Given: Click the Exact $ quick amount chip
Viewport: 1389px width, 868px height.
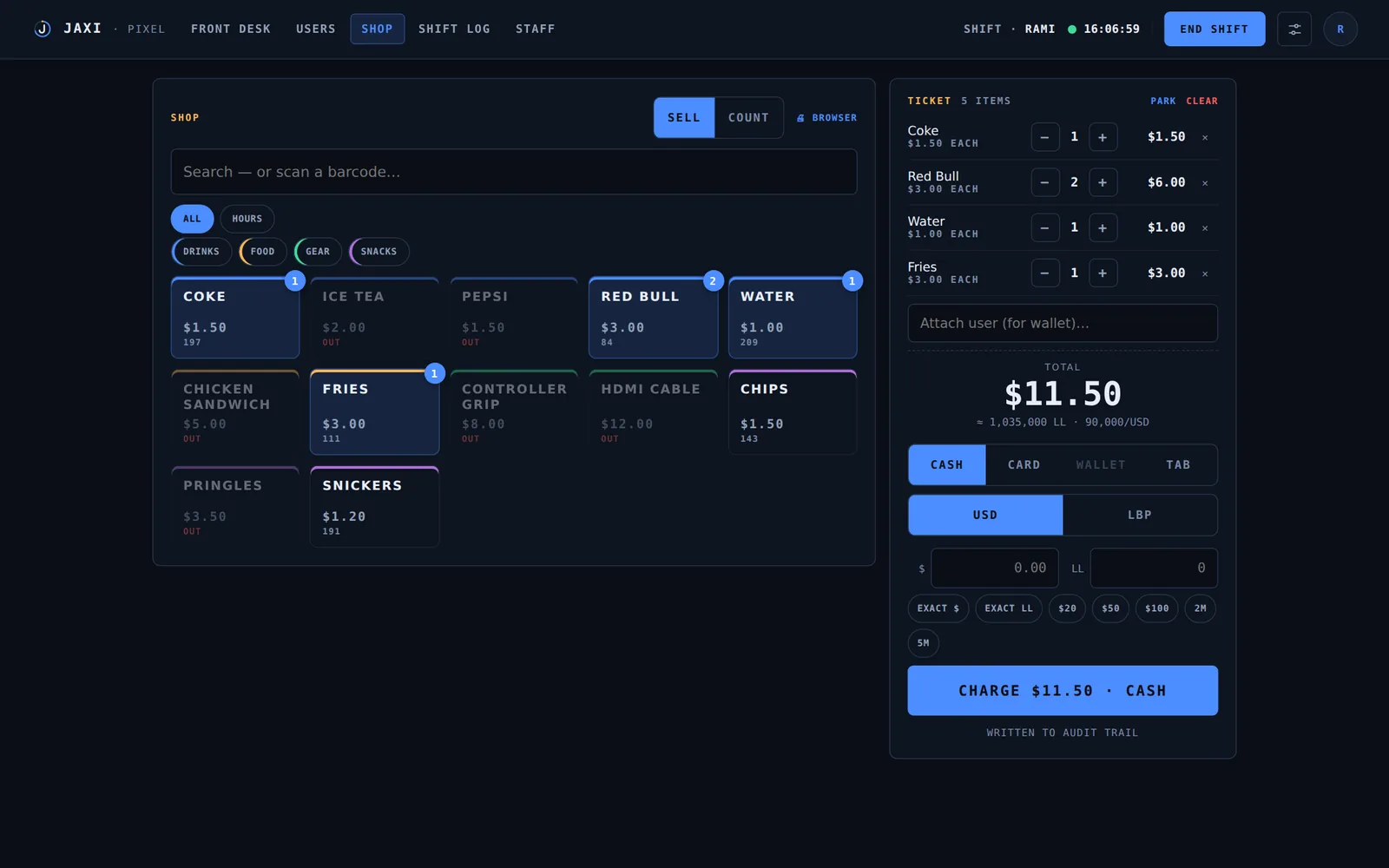Looking at the screenshot, I should [938, 608].
